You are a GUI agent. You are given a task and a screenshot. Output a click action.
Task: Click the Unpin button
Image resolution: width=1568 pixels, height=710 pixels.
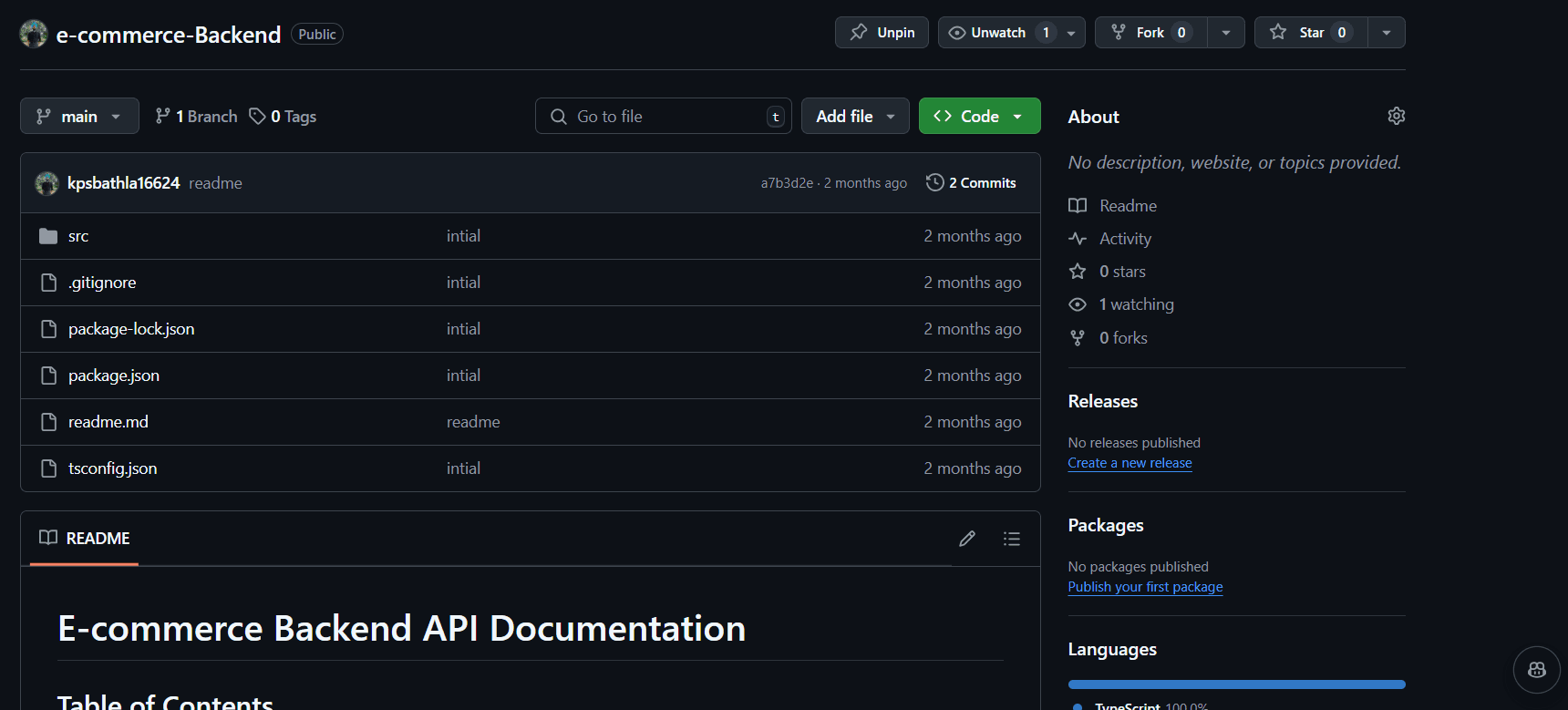pyautogui.click(x=882, y=33)
